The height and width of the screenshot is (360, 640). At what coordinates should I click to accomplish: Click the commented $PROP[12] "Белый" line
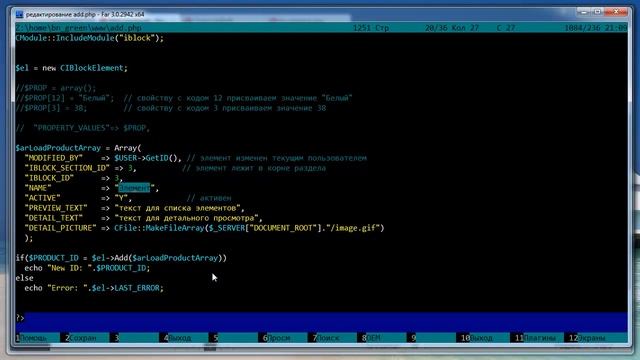click(x=184, y=98)
